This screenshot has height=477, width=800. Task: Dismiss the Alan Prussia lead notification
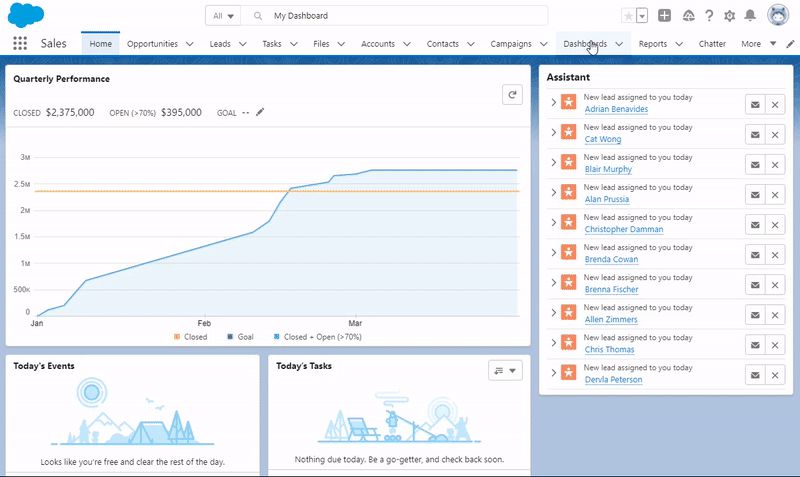(774, 195)
